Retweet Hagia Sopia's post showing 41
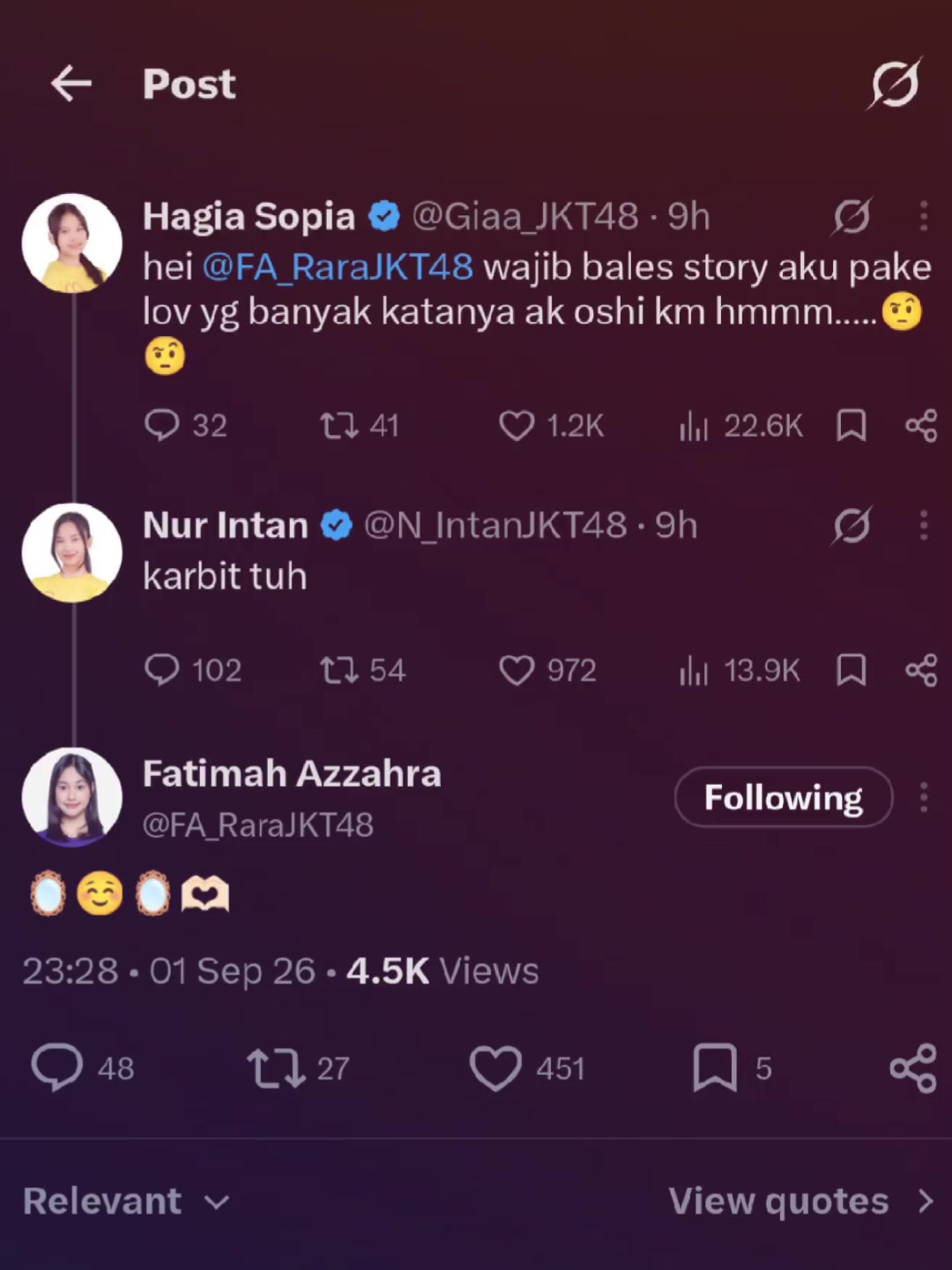The image size is (952, 1270). click(359, 425)
